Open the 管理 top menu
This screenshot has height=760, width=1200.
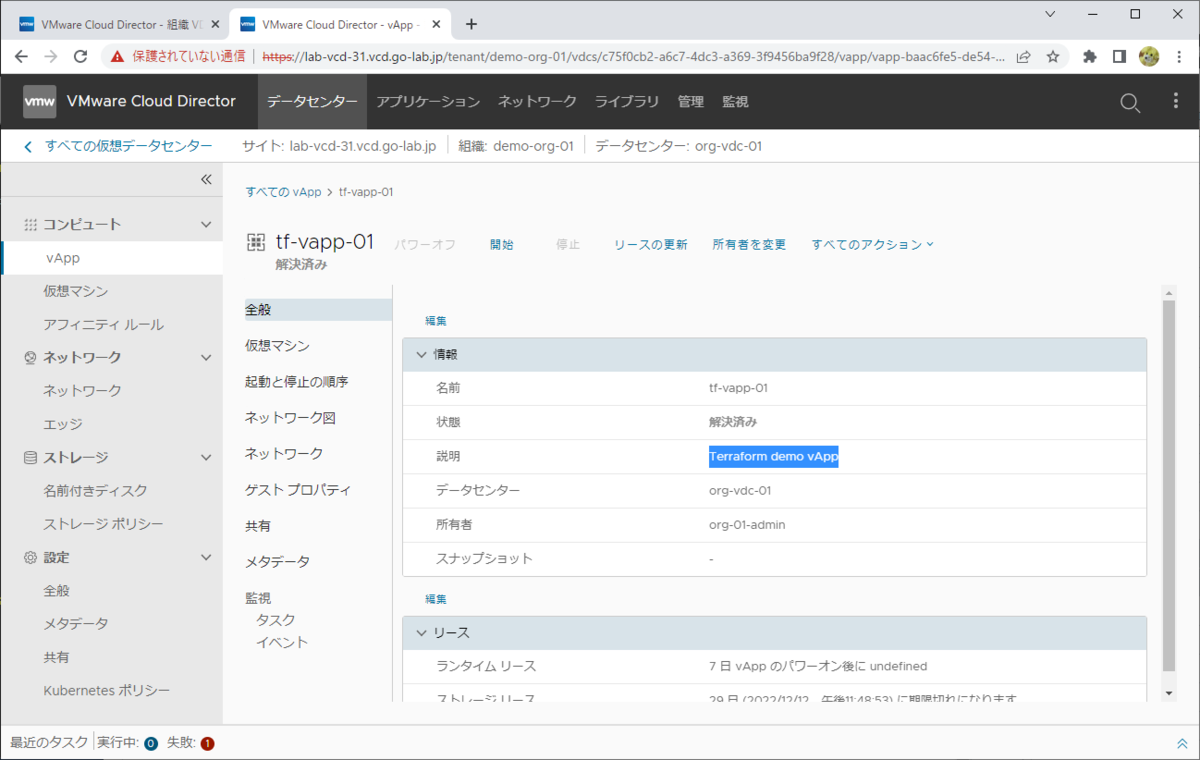[691, 102]
